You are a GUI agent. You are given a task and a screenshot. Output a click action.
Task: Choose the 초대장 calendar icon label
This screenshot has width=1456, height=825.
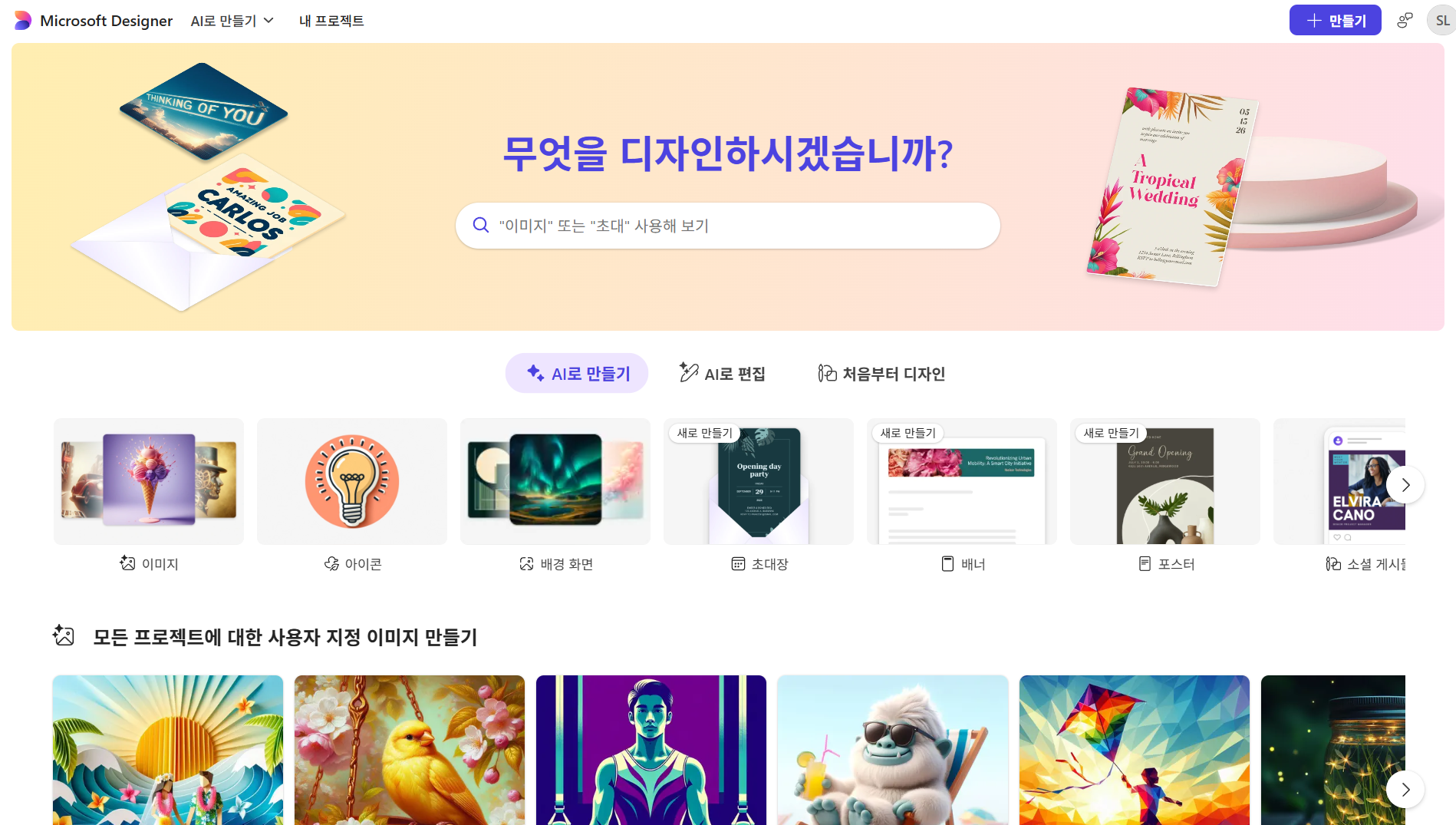click(x=738, y=564)
